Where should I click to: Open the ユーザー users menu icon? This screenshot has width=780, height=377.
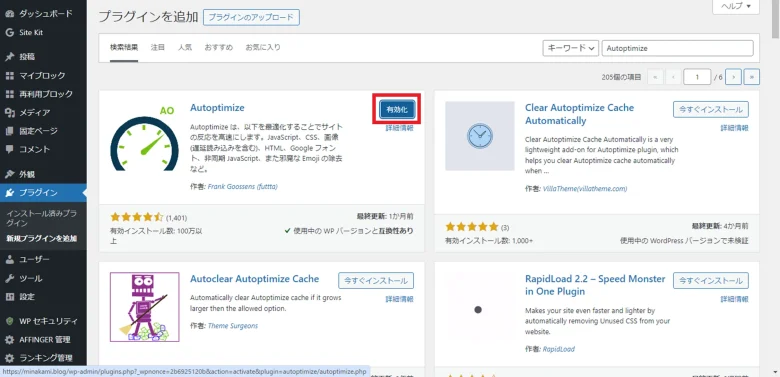[x=9, y=260]
